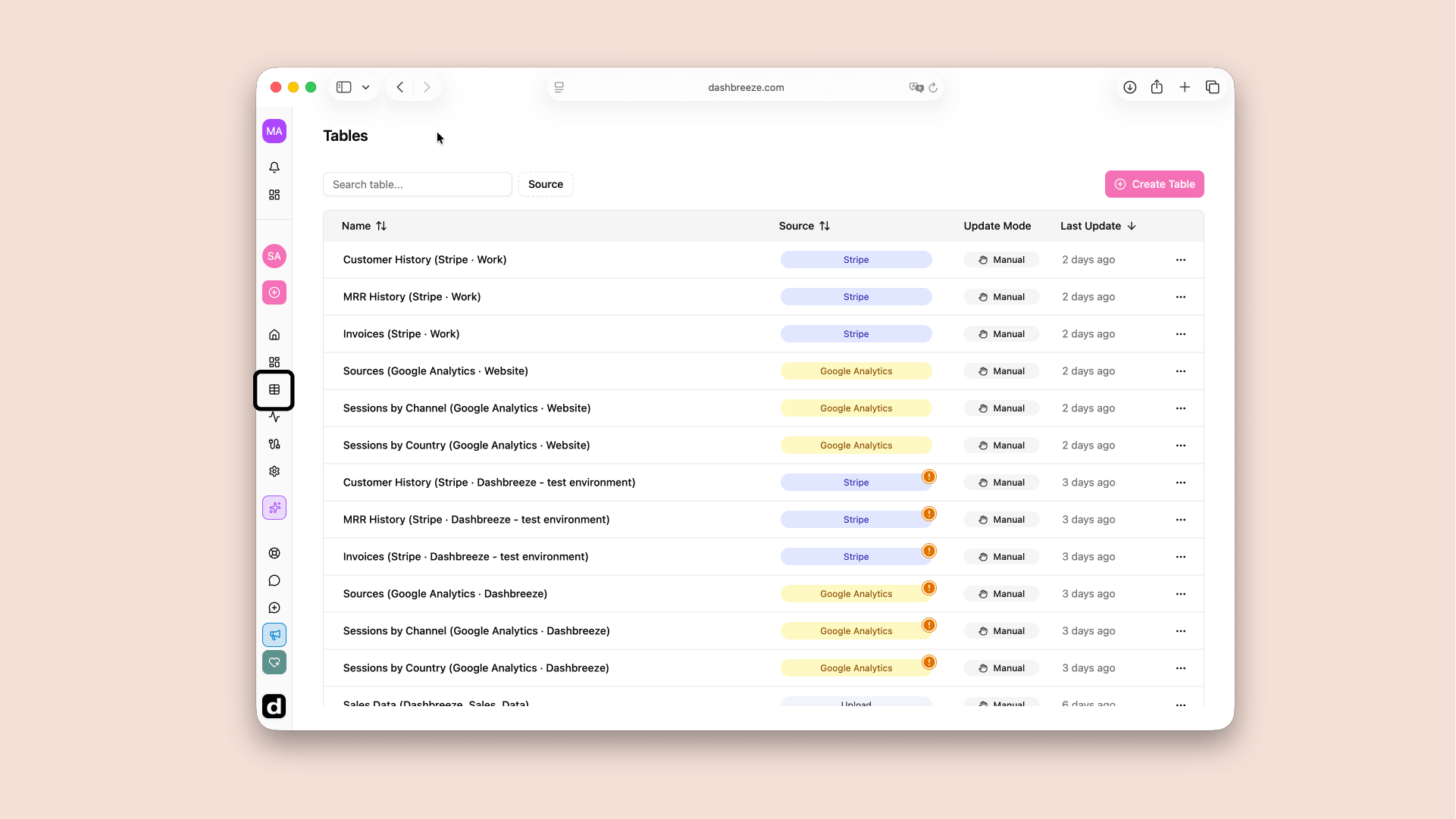Image resolution: width=1456 pixels, height=819 pixels.
Task: Open the Source filter dropdown
Action: tap(546, 184)
